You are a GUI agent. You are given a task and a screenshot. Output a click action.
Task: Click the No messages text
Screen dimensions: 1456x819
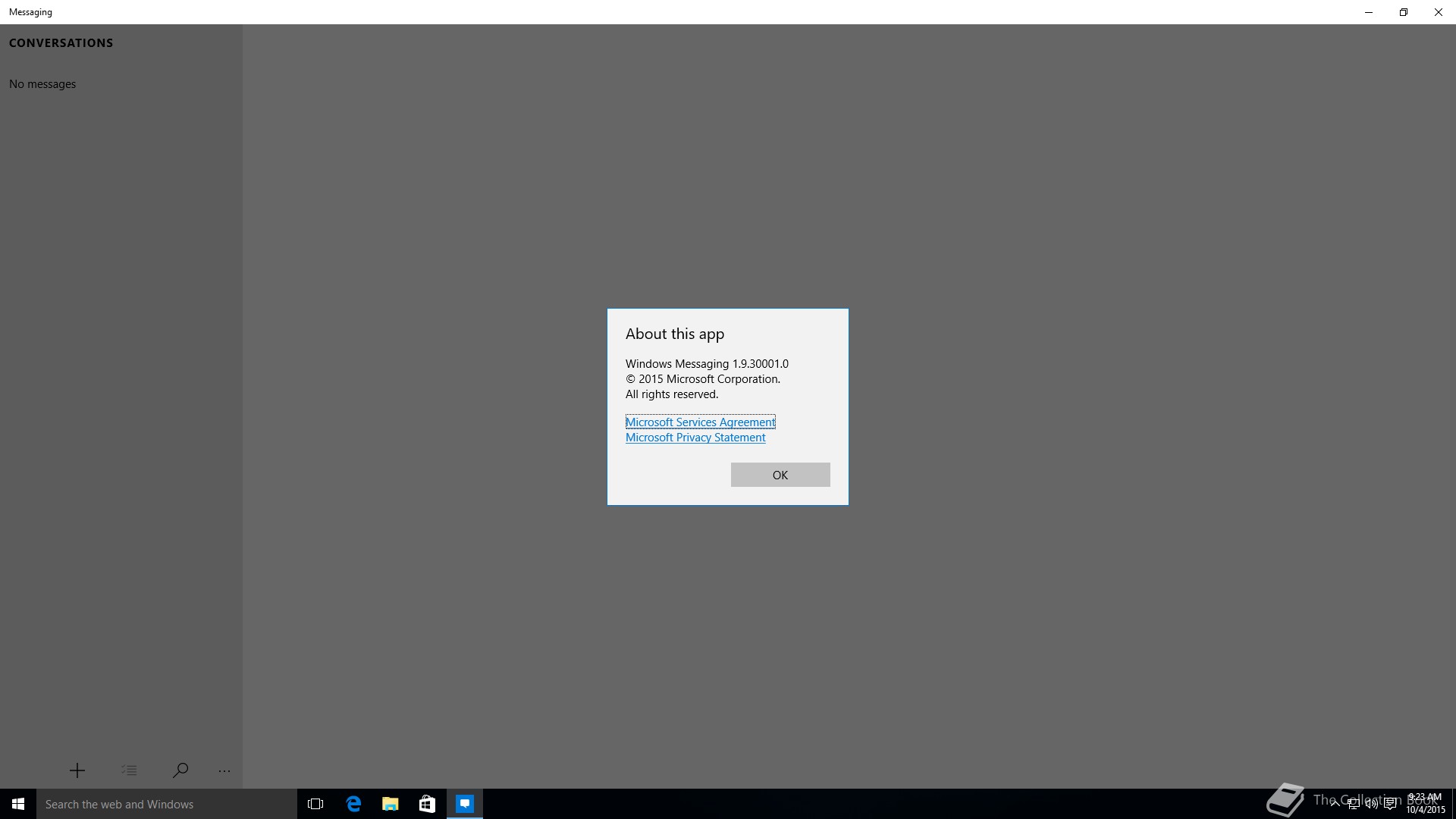click(x=42, y=84)
